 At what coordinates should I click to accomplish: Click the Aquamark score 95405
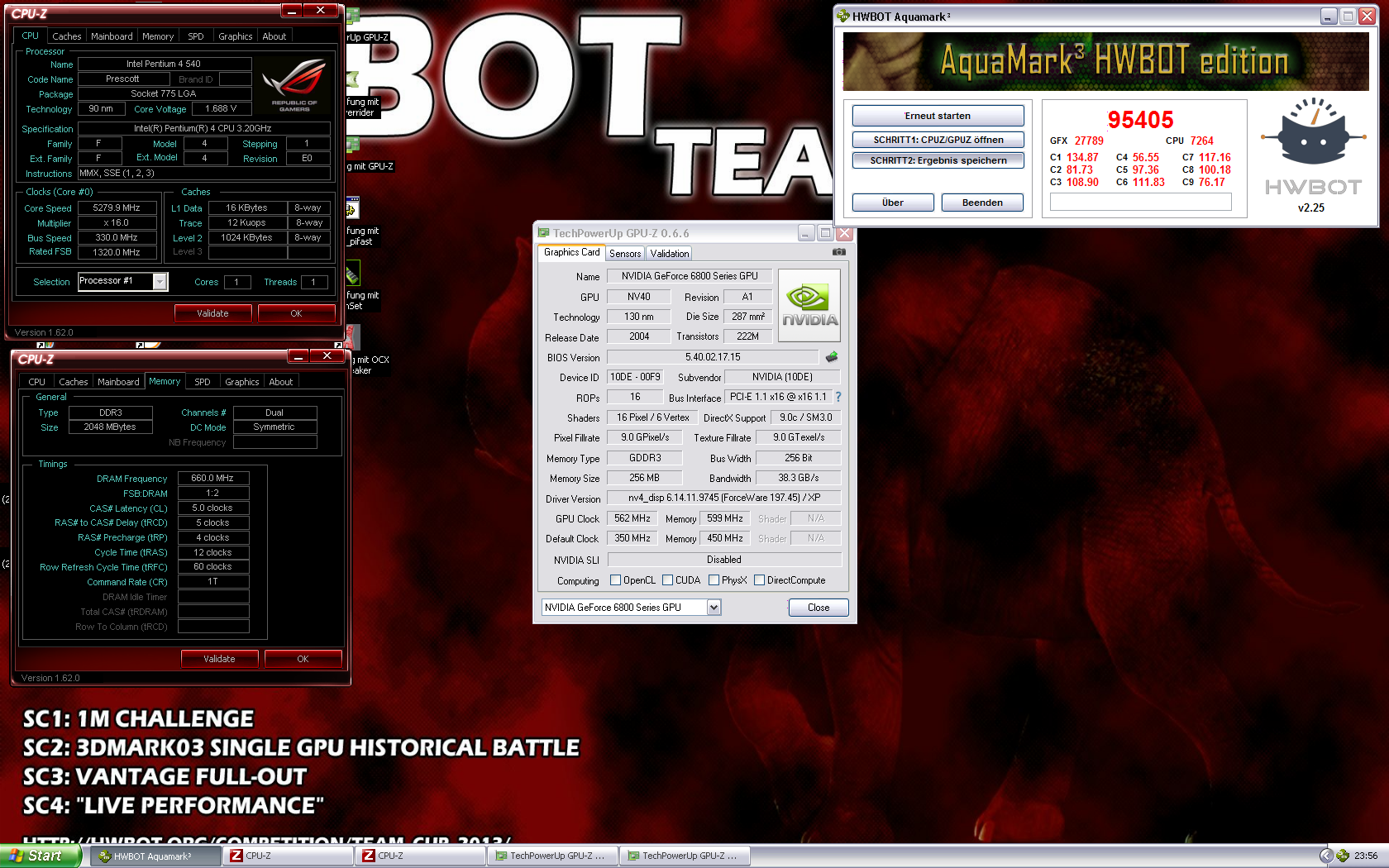tap(1140, 120)
